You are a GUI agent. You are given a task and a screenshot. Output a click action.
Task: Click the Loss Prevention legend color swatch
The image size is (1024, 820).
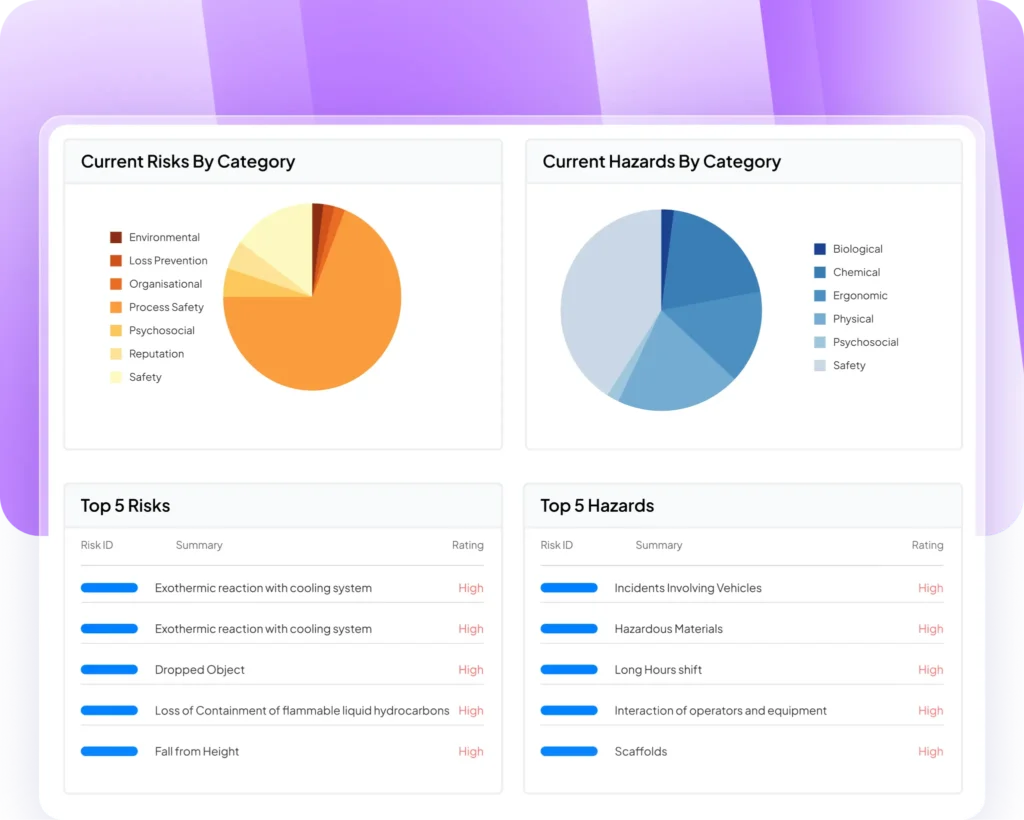click(x=116, y=261)
